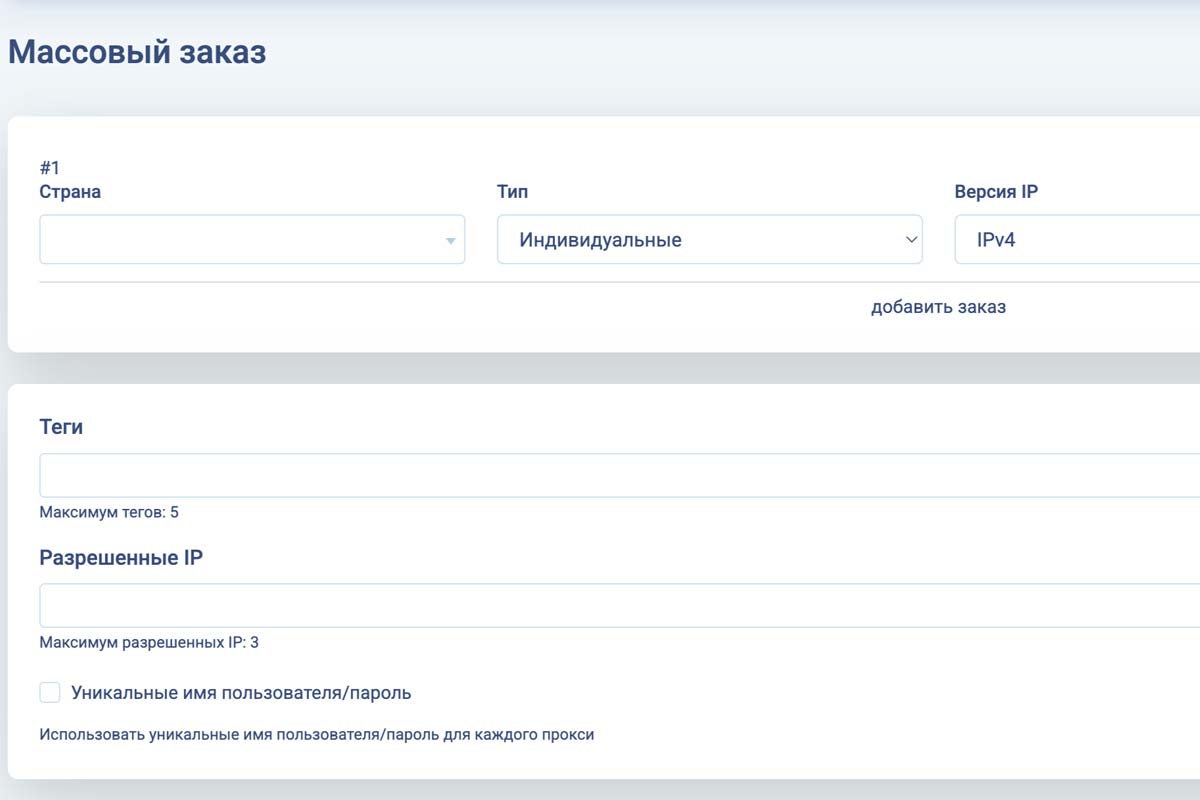The height and width of the screenshot is (800, 1200).
Task: Click the добавить заказ link
Action: [x=938, y=307]
